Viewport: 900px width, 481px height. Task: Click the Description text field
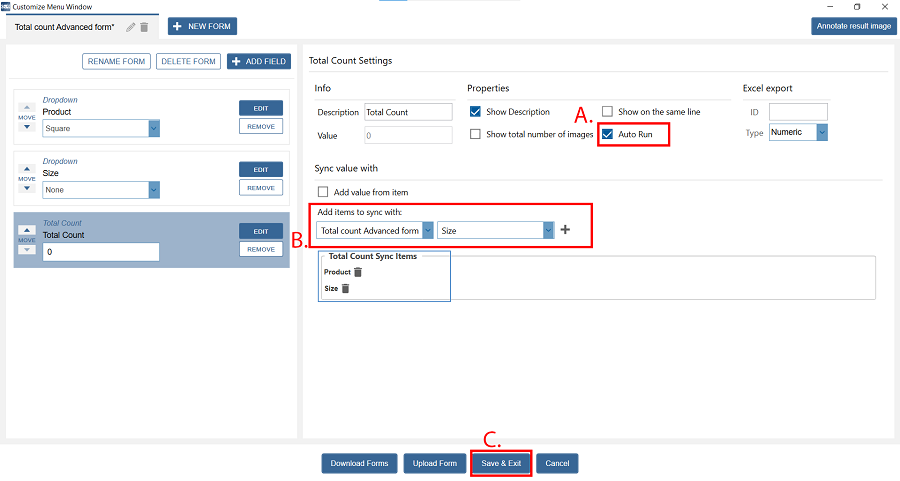point(407,112)
